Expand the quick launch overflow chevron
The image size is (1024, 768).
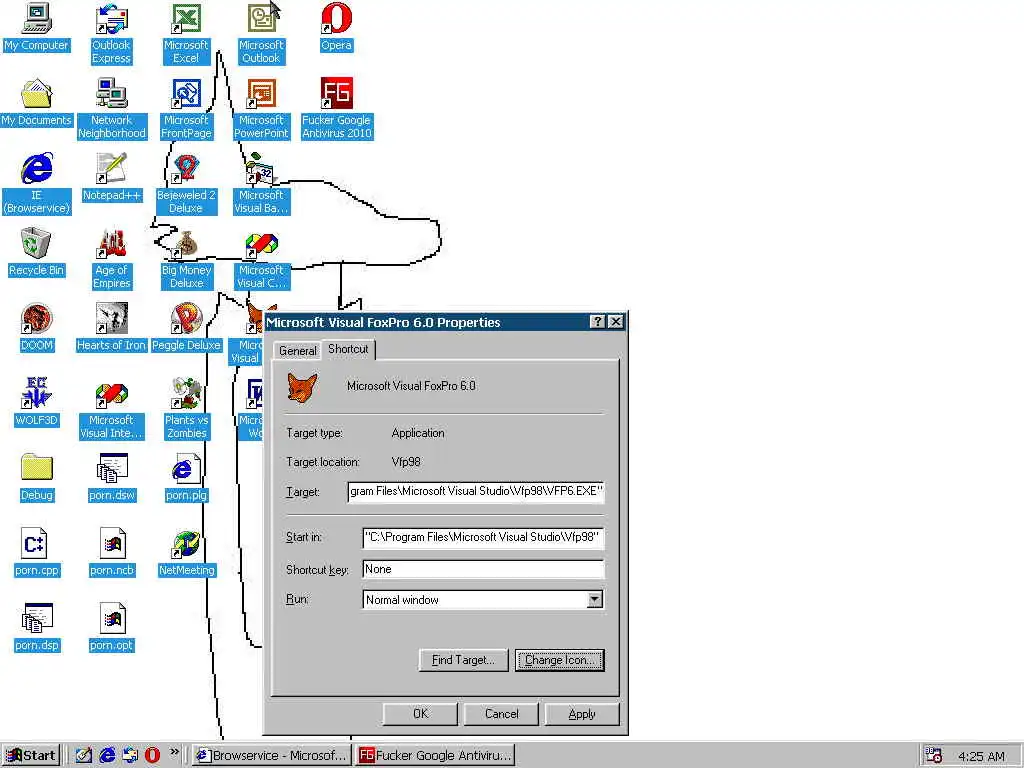[174, 752]
